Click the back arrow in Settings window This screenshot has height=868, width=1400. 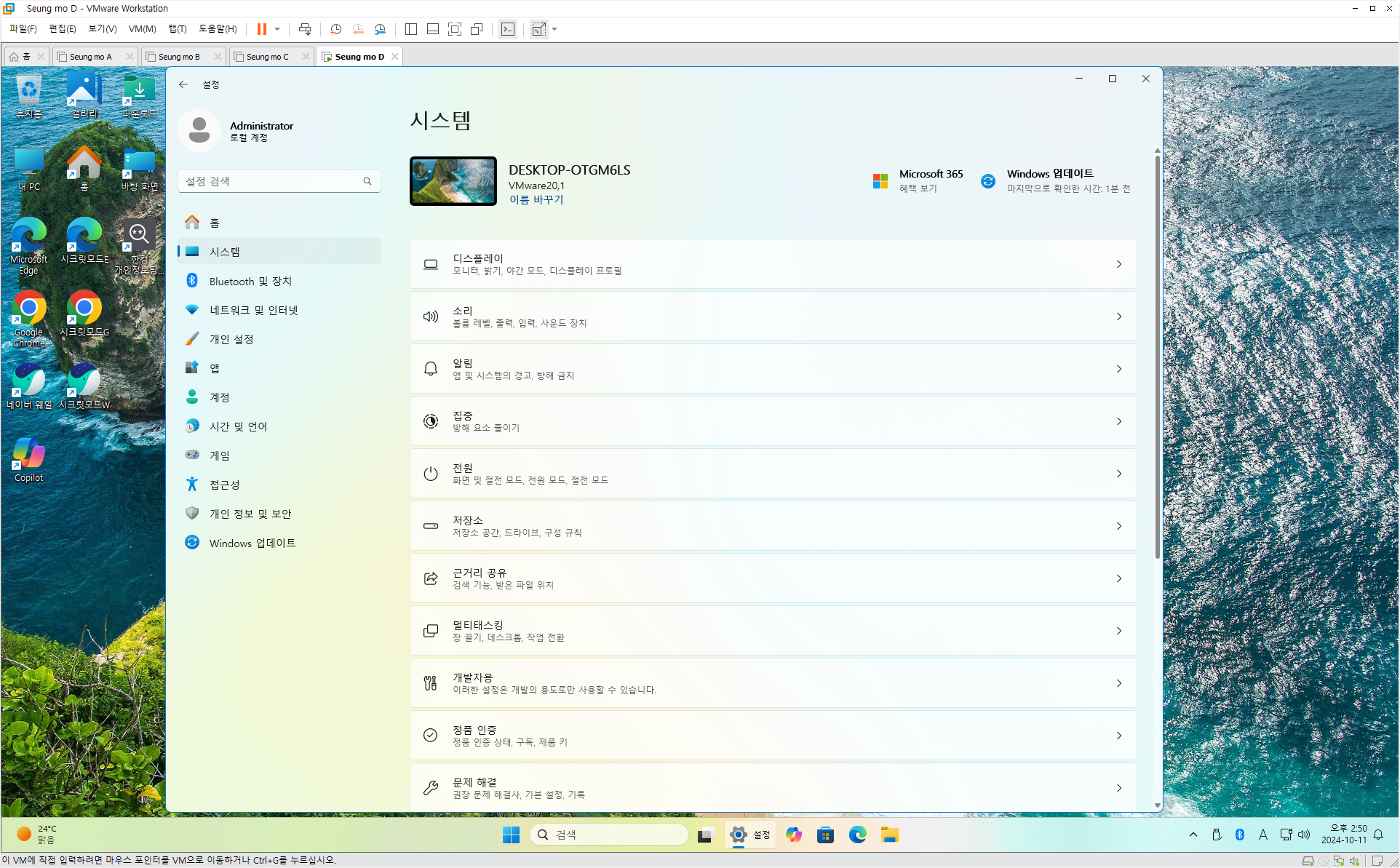click(183, 84)
